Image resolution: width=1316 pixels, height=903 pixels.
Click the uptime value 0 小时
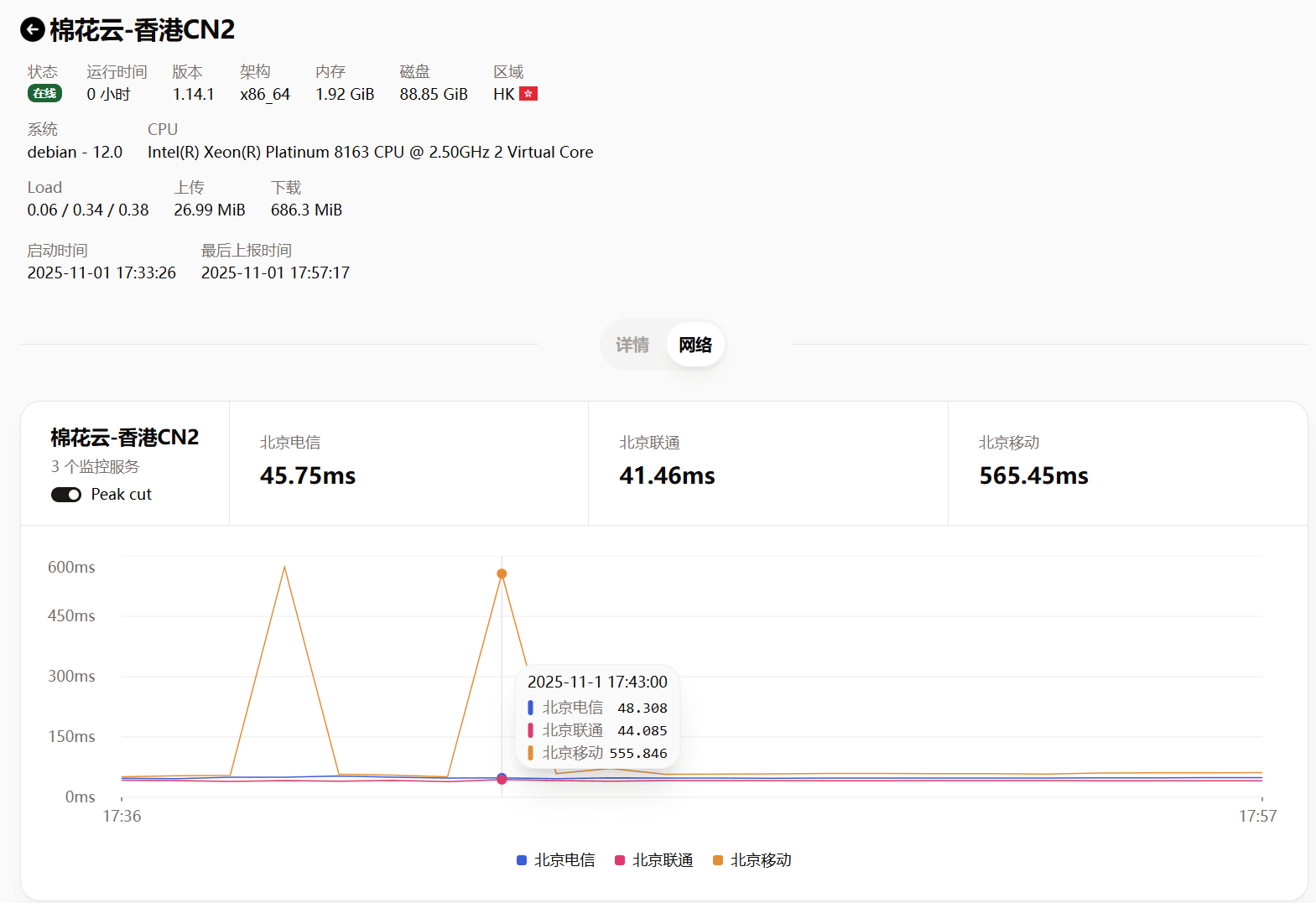(109, 94)
